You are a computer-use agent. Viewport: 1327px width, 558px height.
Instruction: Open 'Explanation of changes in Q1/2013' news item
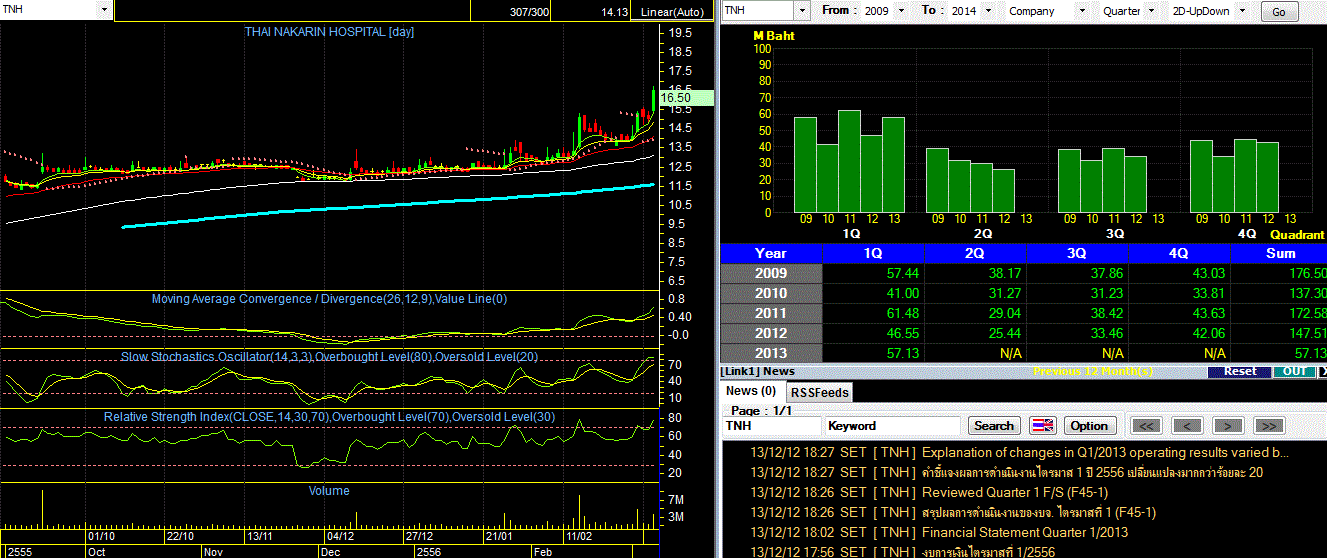coord(1105,452)
